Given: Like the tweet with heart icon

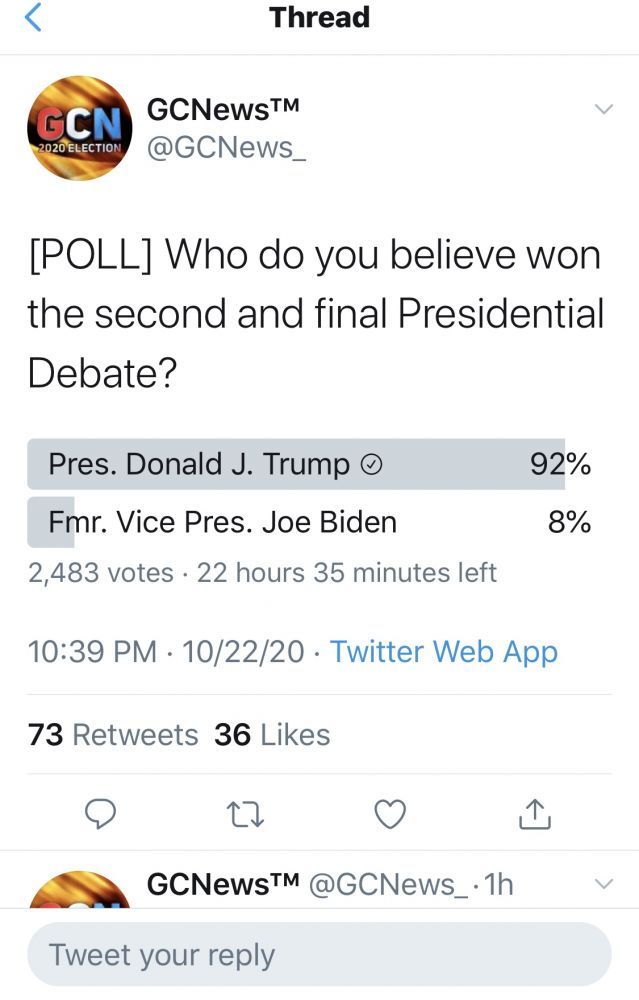Looking at the screenshot, I should pyautogui.click(x=390, y=814).
